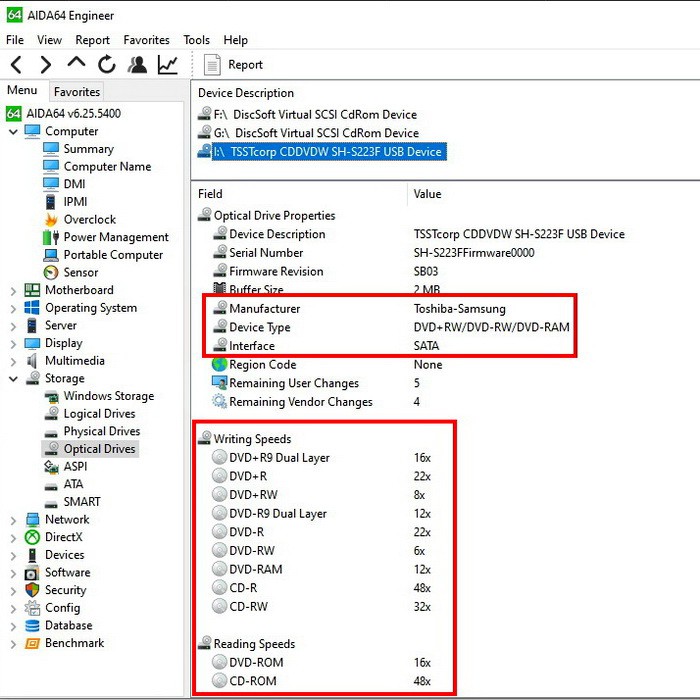Select the Sensor icon in tree
This screenshot has height=700, width=700.
coord(51,272)
